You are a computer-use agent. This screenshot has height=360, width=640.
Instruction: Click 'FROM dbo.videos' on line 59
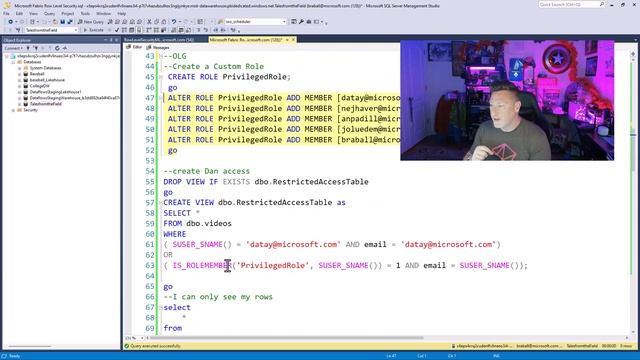pyautogui.click(x=198, y=223)
